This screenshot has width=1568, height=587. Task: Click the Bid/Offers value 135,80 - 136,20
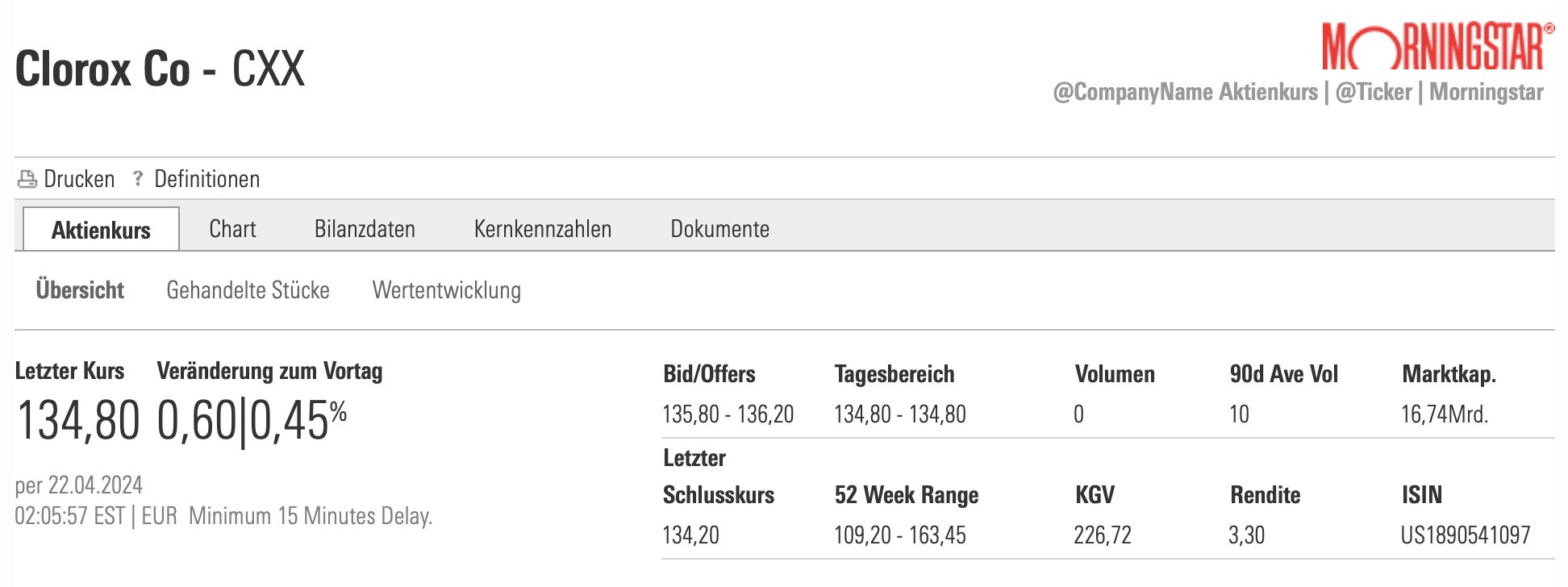[728, 414]
